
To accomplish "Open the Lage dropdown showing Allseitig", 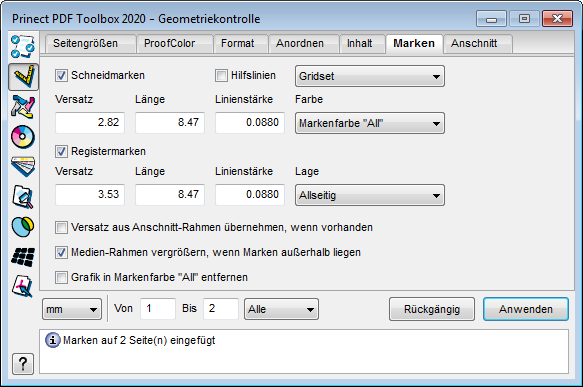I will point(370,195).
